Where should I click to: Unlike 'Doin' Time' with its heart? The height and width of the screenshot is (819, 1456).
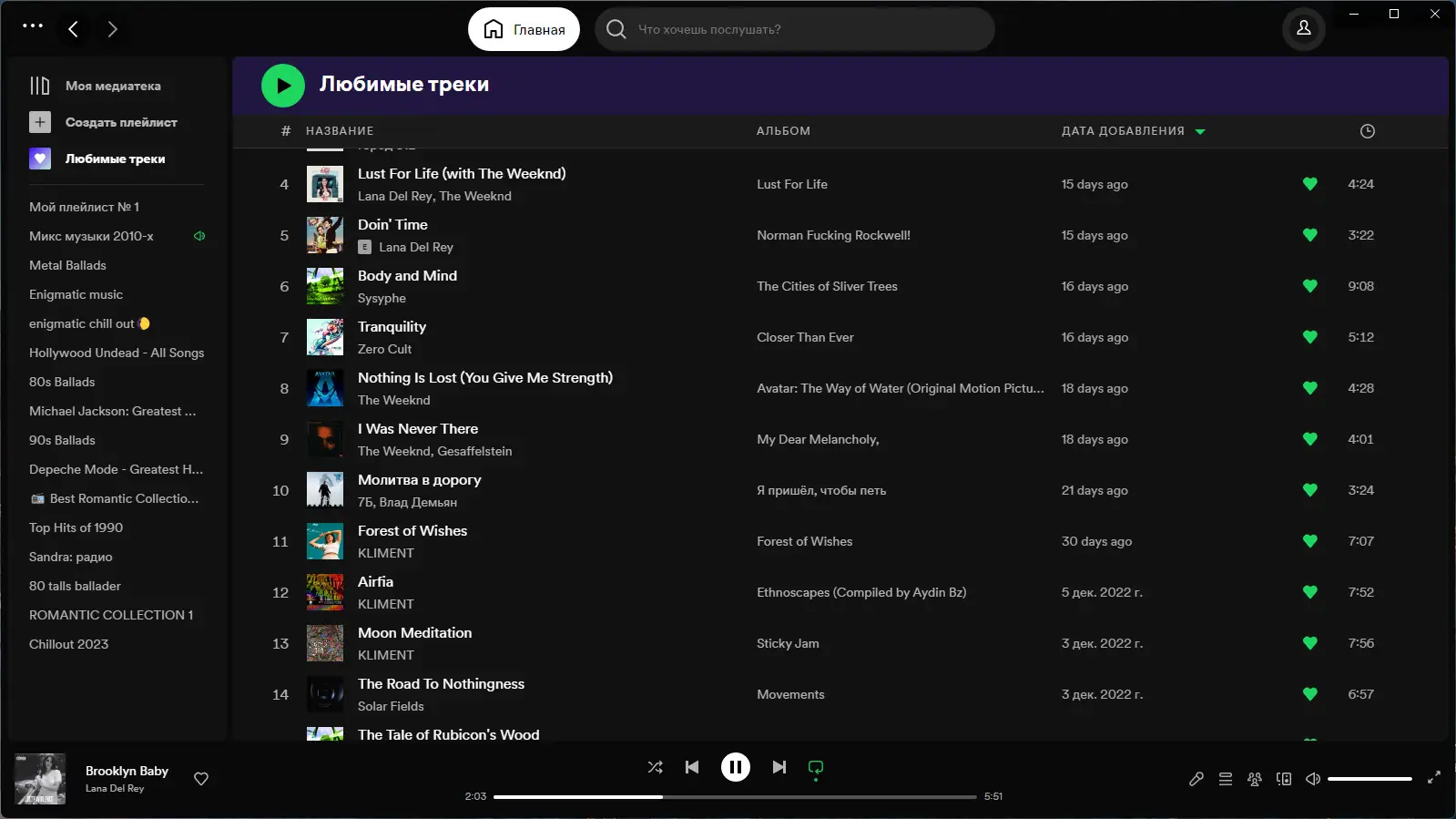tap(1310, 235)
